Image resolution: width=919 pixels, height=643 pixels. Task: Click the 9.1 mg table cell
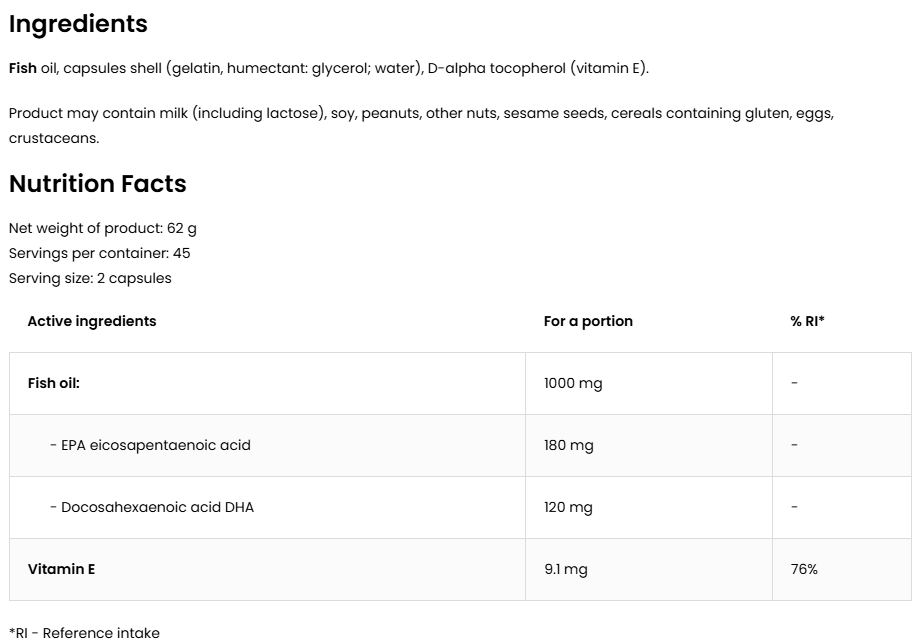coord(565,569)
